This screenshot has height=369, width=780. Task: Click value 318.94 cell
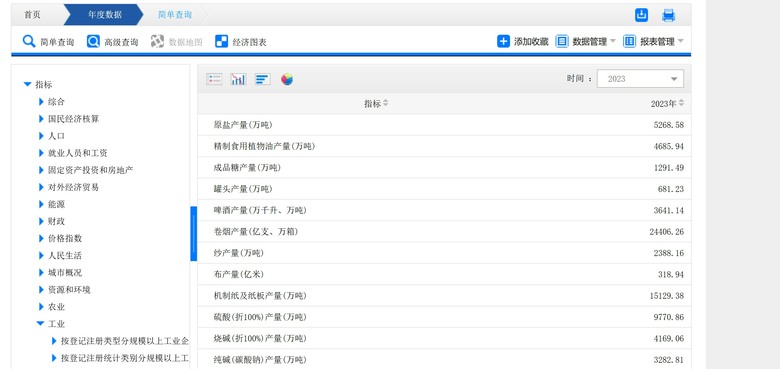[x=671, y=275]
